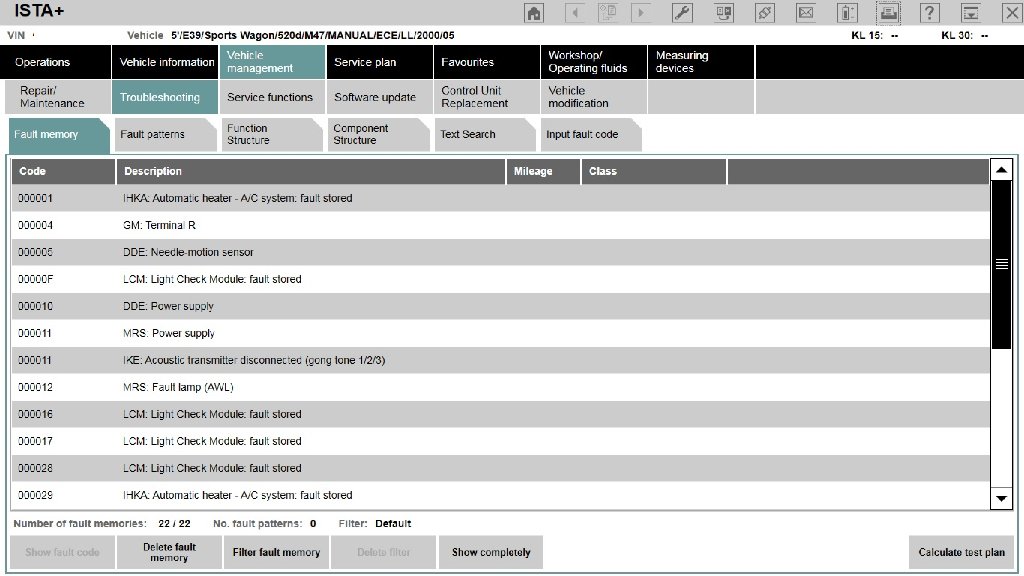1024x576 pixels.
Task: Sort by the Class column header
Action: point(654,171)
